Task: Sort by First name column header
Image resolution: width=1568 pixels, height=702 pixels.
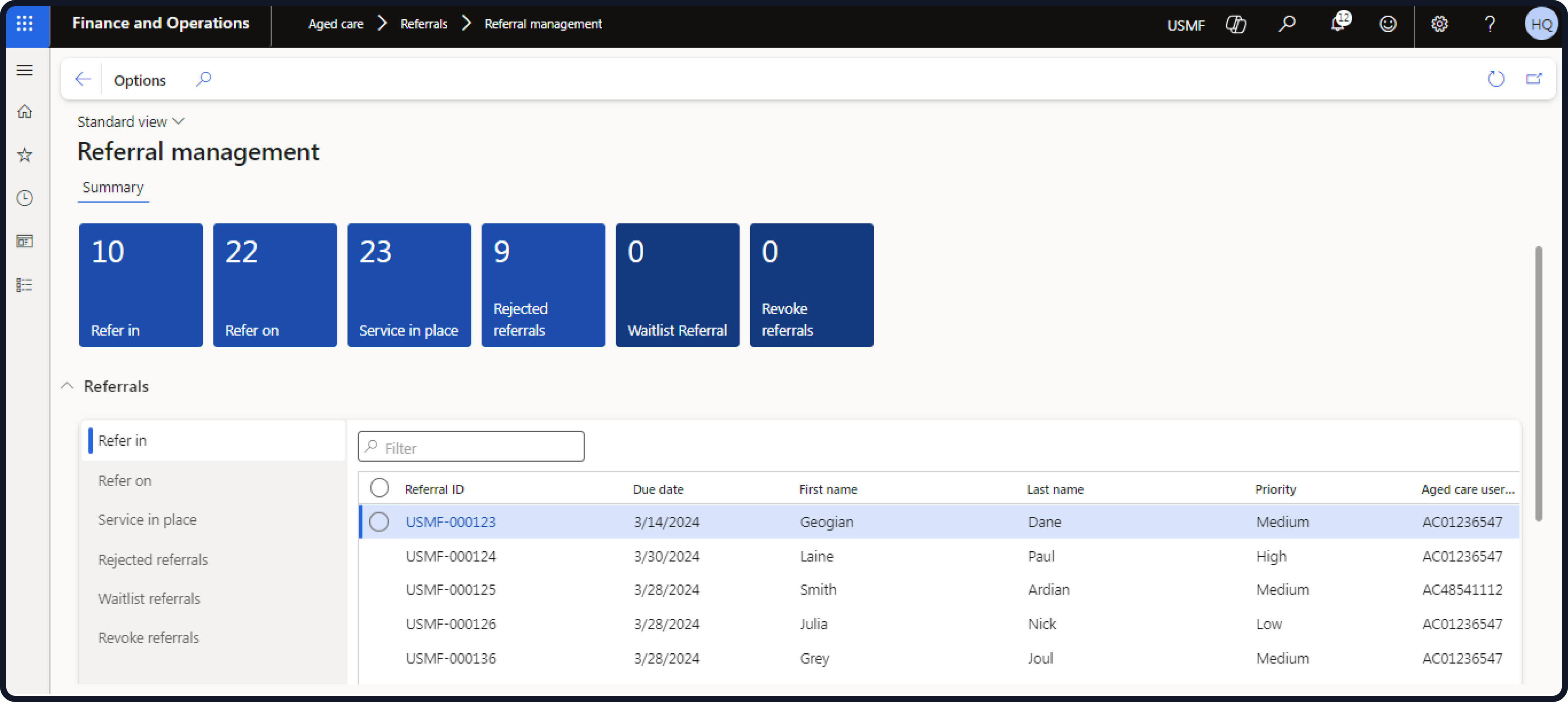Action: pos(828,489)
